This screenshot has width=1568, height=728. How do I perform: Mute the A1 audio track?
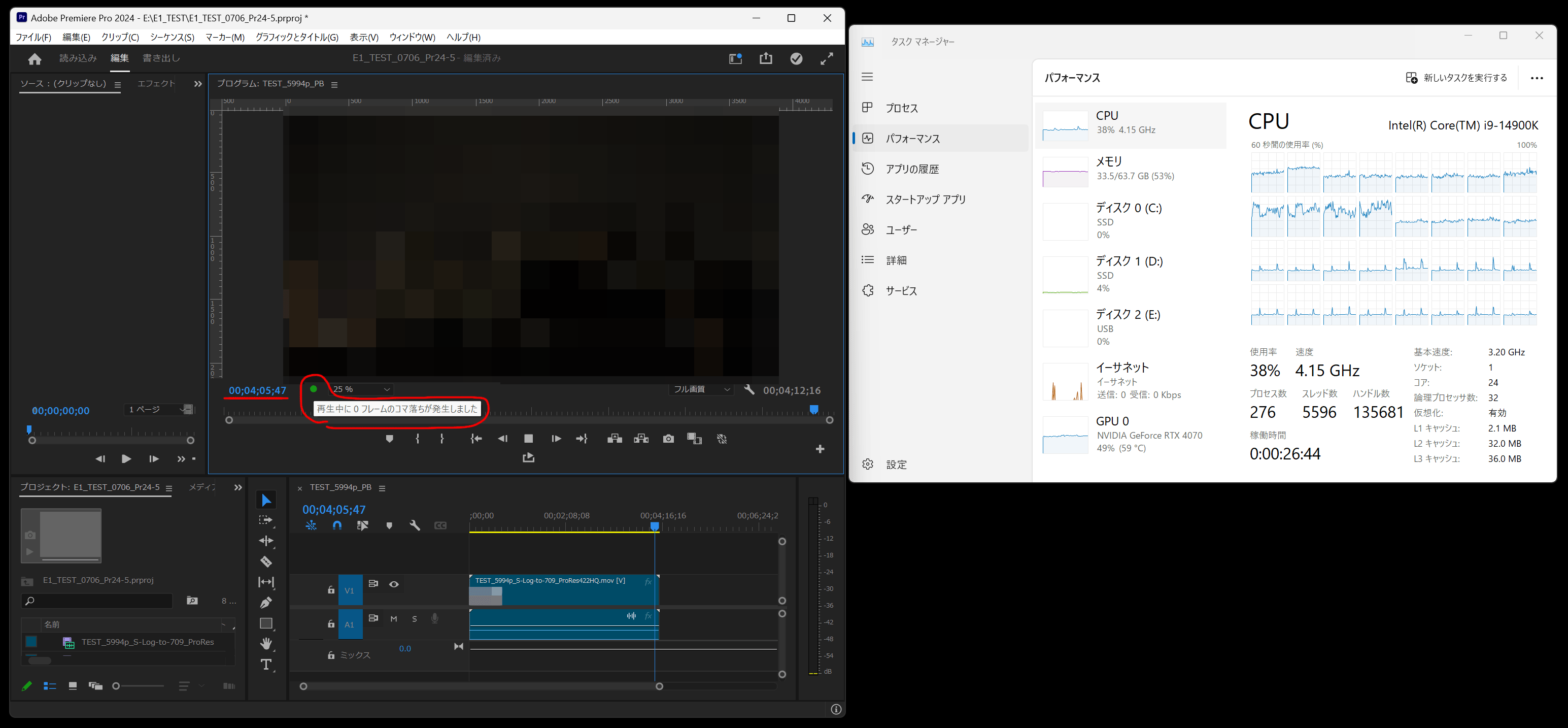393,618
